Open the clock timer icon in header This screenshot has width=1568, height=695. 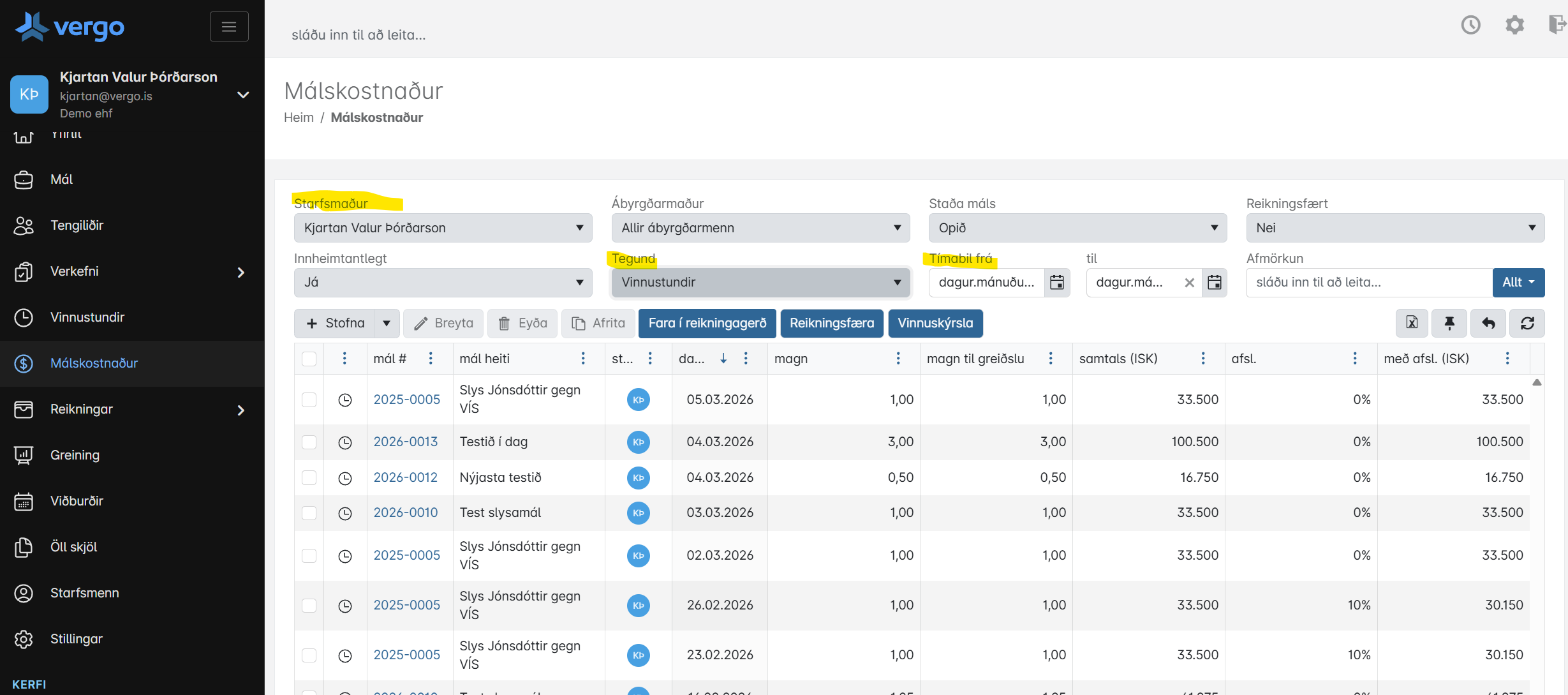(x=1470, y=25)
